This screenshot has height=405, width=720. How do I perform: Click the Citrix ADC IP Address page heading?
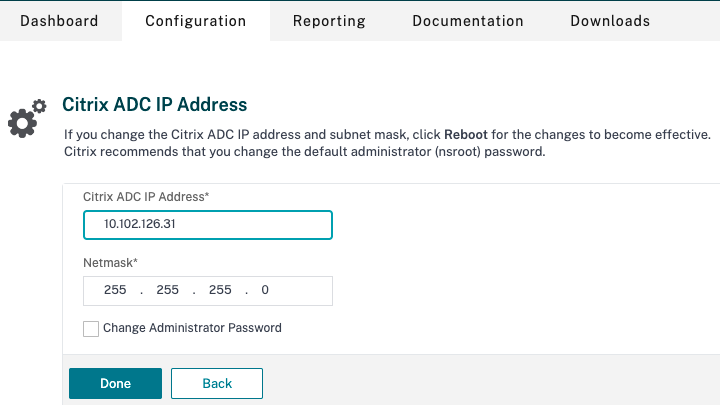(154, 104)
